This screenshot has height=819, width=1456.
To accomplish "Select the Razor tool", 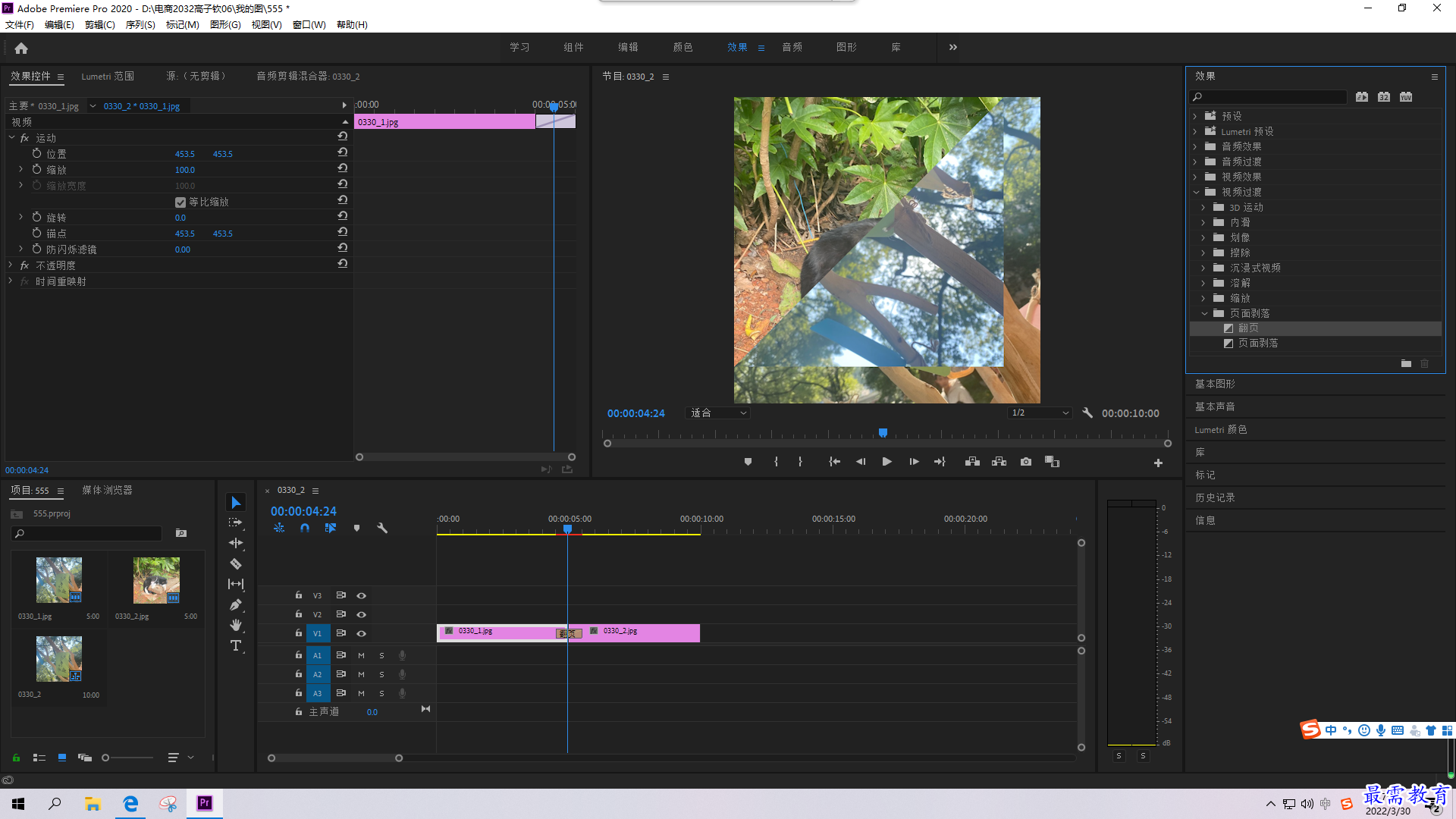I will click(x=236, y=563).
